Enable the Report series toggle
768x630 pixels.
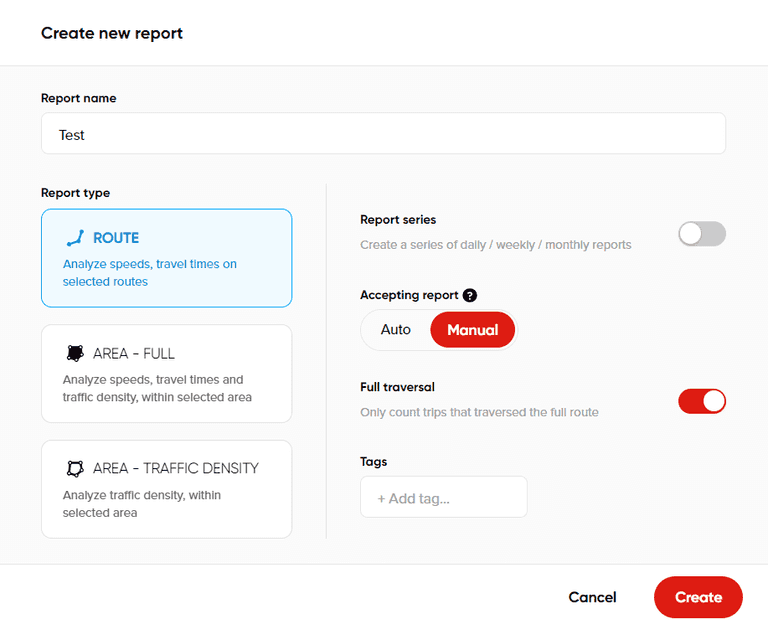(701, 234)
